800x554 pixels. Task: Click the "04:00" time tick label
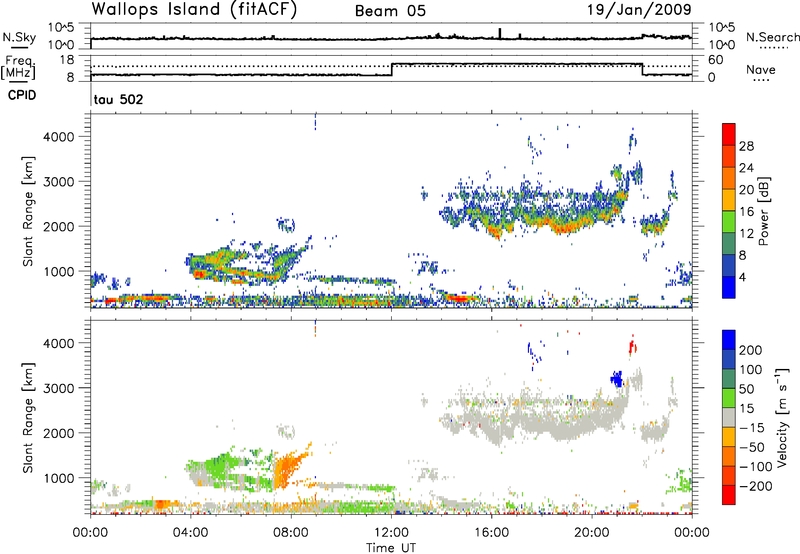coord(190,533)
